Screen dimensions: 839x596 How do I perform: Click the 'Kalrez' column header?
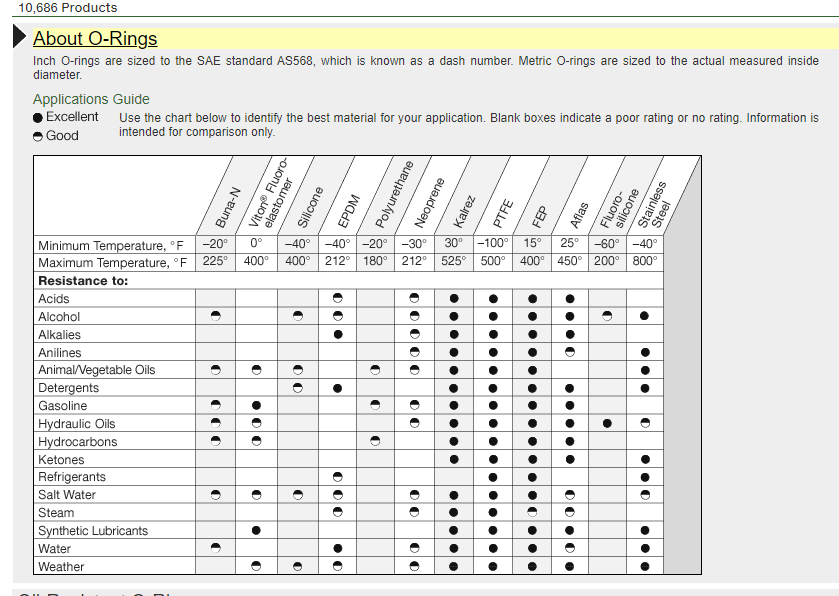(x=464, y=212)
